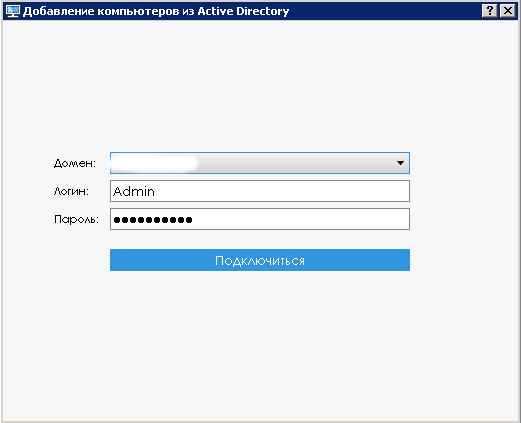
Task: Click the empty title bar area beside the help button
Action: click(383, 11)
